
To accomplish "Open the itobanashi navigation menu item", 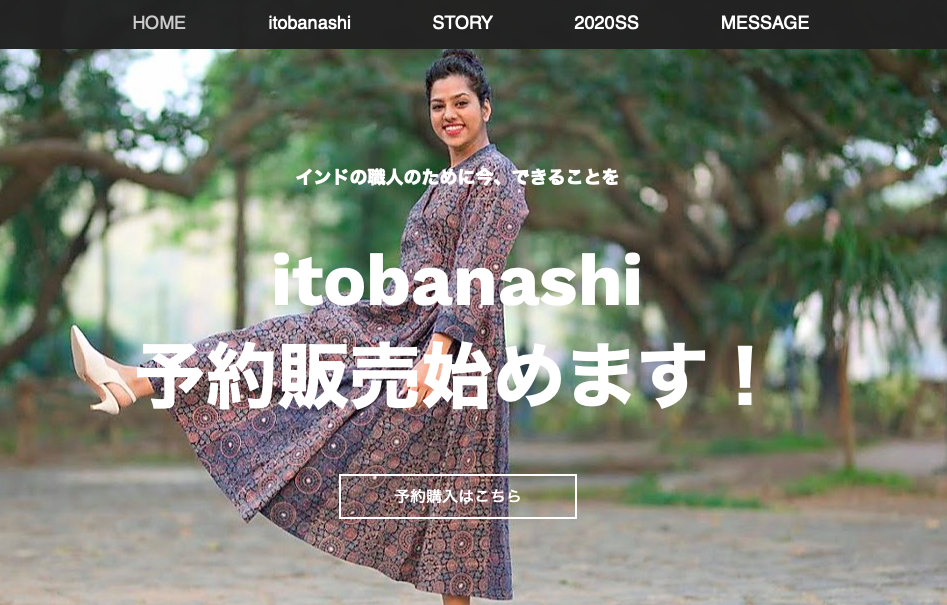I will pos(309,23).
